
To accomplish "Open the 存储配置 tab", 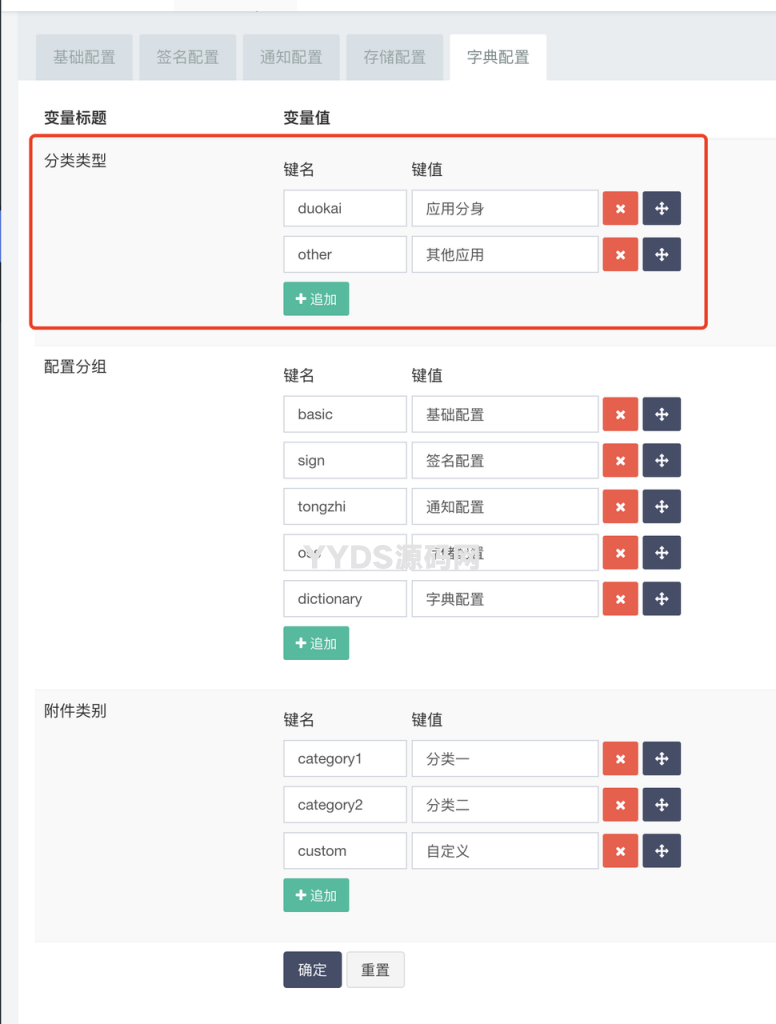I will [x=394, y=57].
